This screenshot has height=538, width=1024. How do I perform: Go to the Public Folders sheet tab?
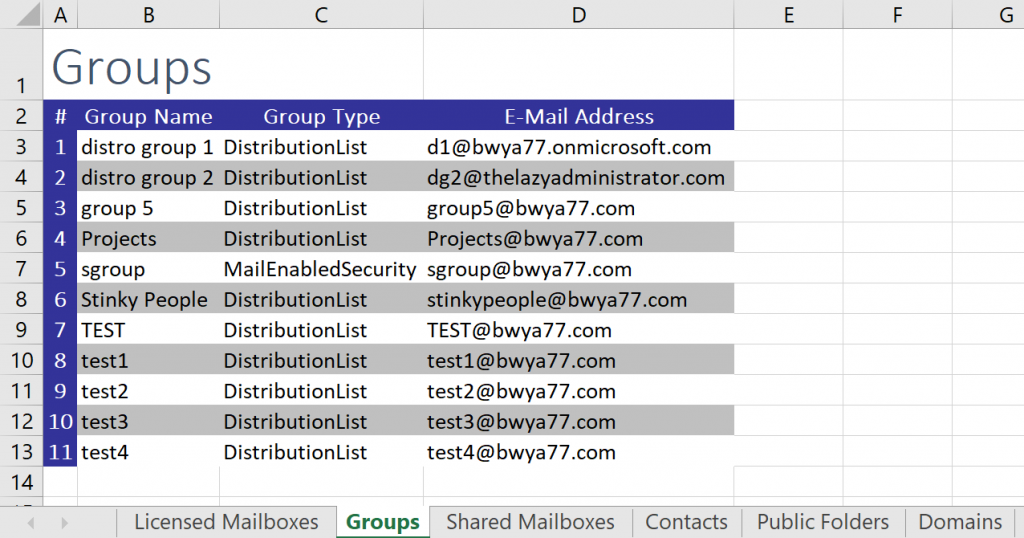pyautogui.click(x=823, y=522)
